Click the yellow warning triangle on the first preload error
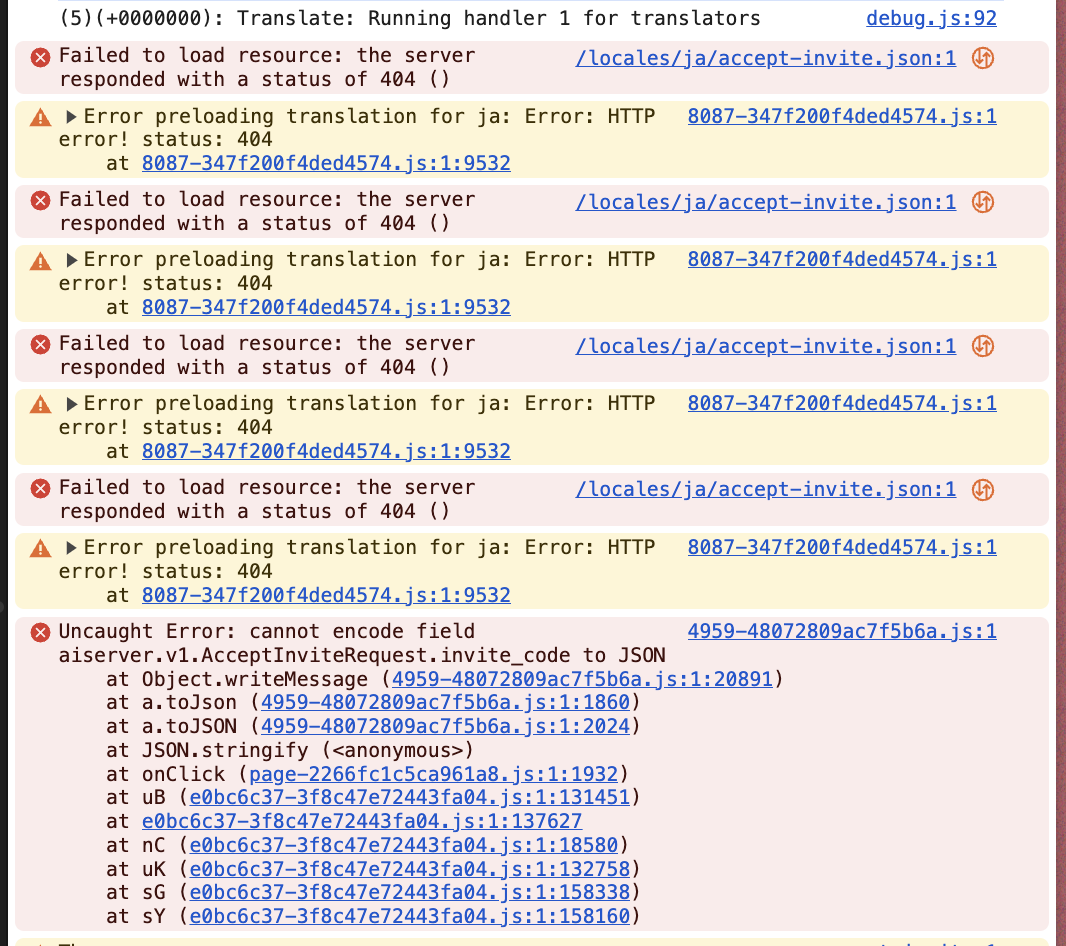Screen dimensions: 1066x946 40,117
